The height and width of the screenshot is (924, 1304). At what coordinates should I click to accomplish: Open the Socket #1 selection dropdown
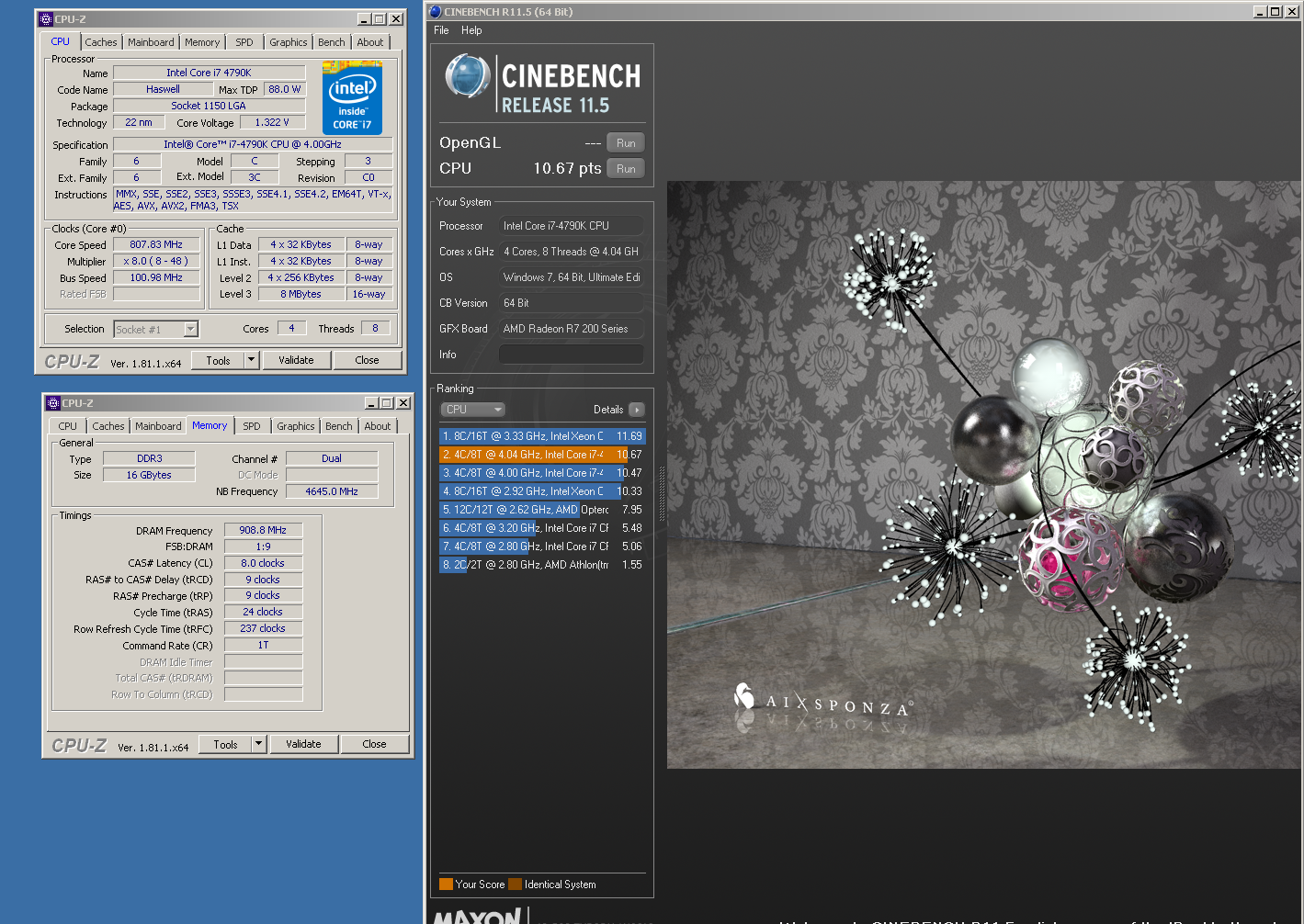tap(191, 329)
